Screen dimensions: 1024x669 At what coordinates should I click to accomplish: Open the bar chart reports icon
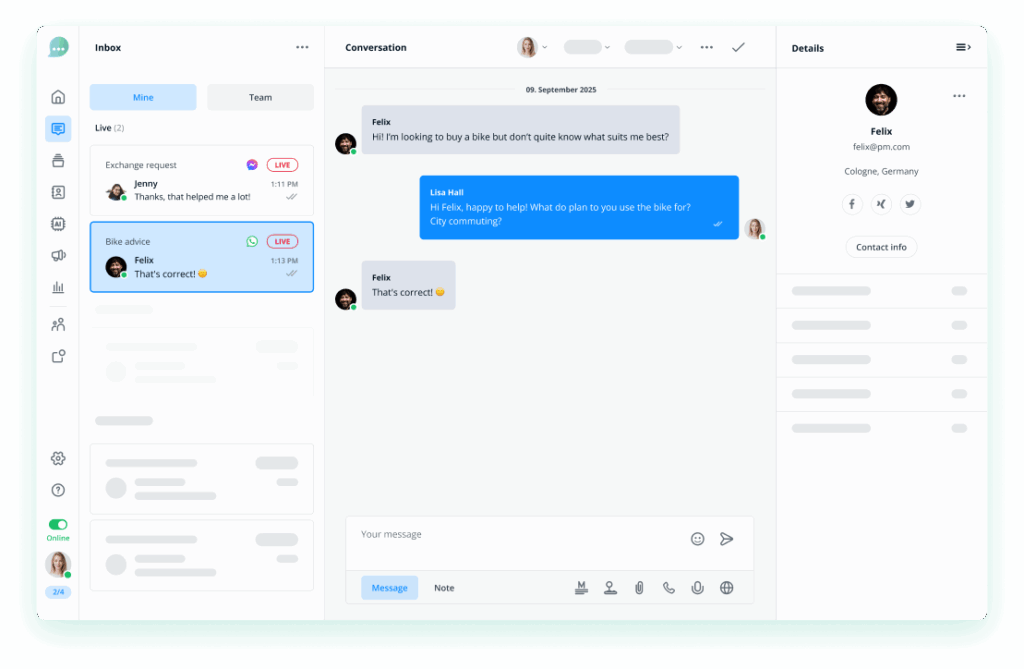tap(58, 287)
